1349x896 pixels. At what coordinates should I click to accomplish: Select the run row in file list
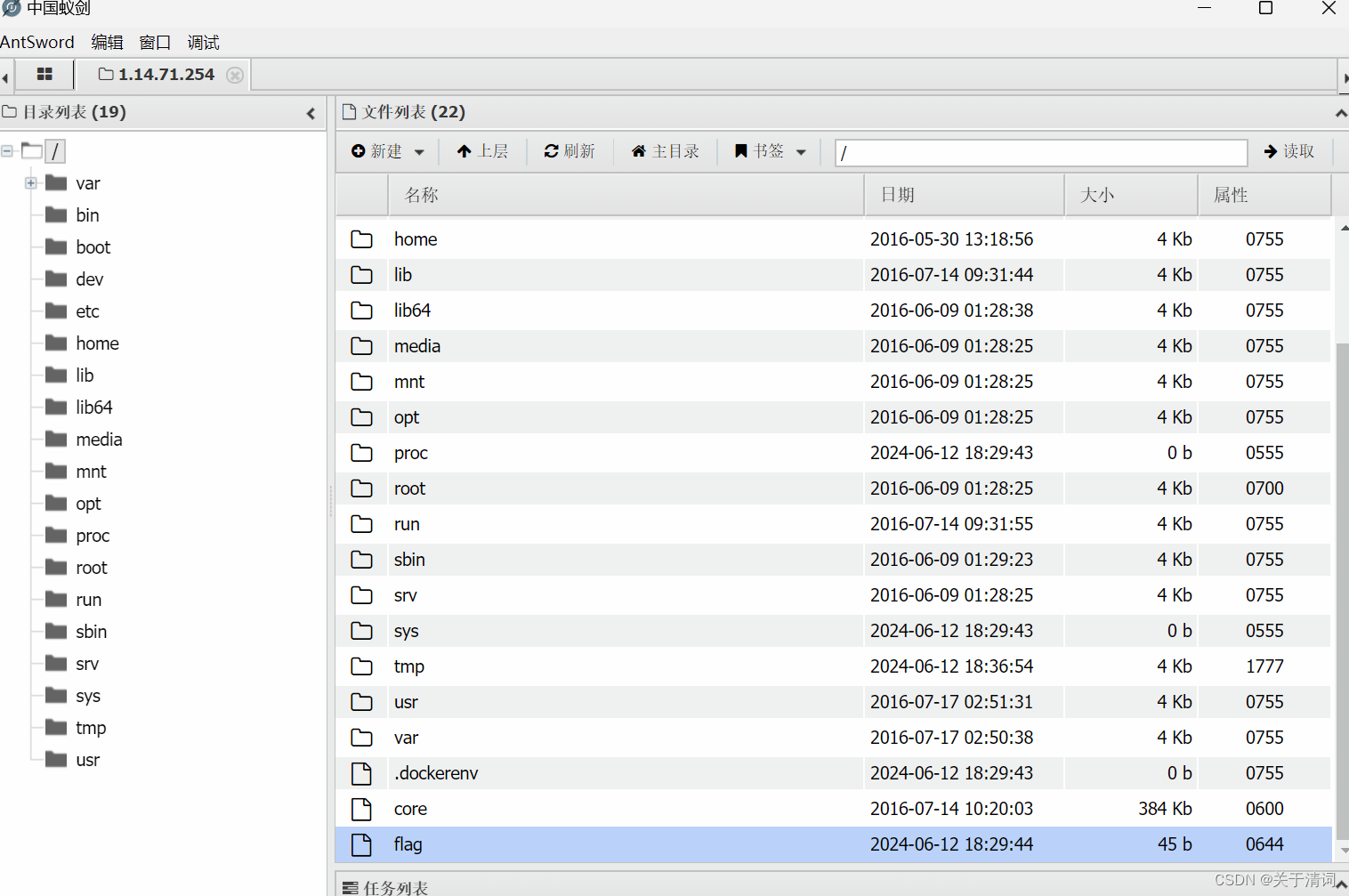click(x=834, y=524)
